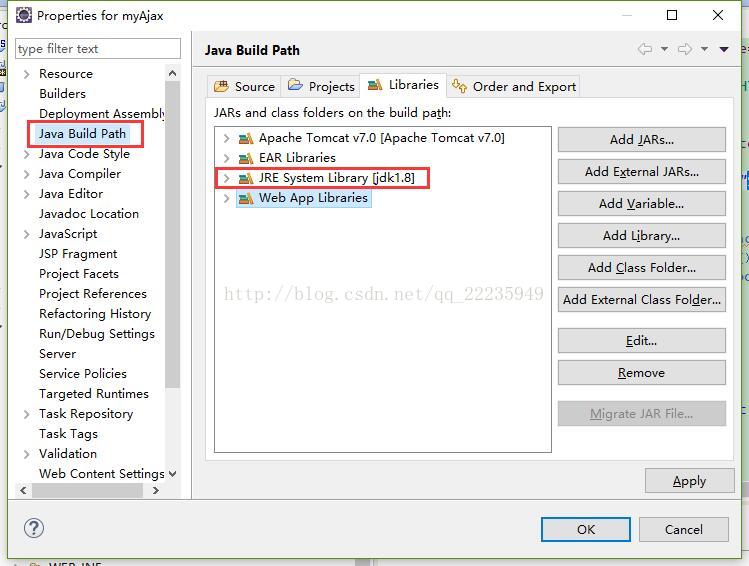Click the Add Variable... button

click(x=642, y=203)
